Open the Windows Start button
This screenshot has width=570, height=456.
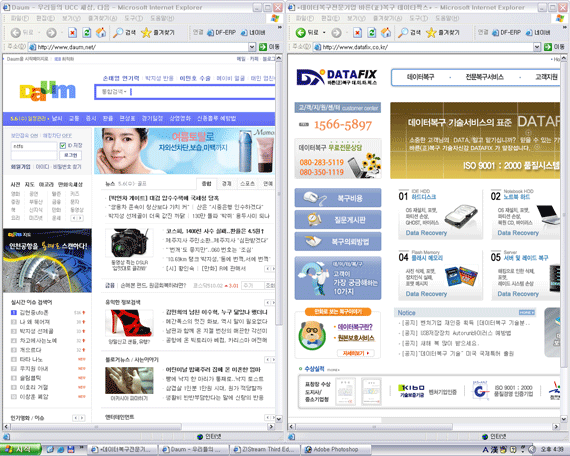[x=21, y=449]
